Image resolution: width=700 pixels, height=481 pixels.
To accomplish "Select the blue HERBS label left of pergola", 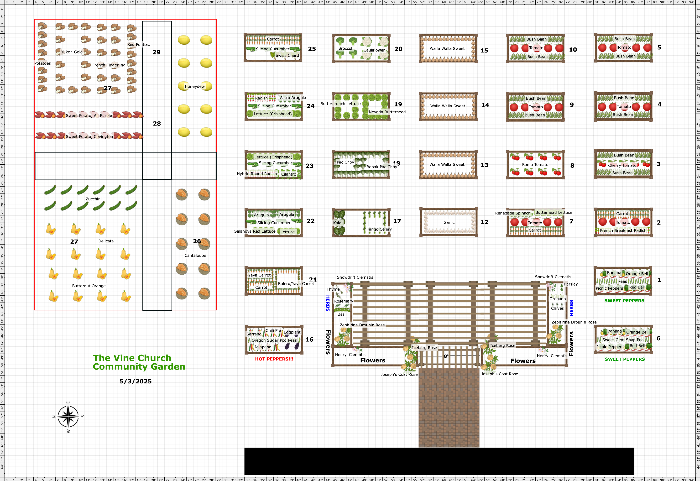I will pos(328,302).
